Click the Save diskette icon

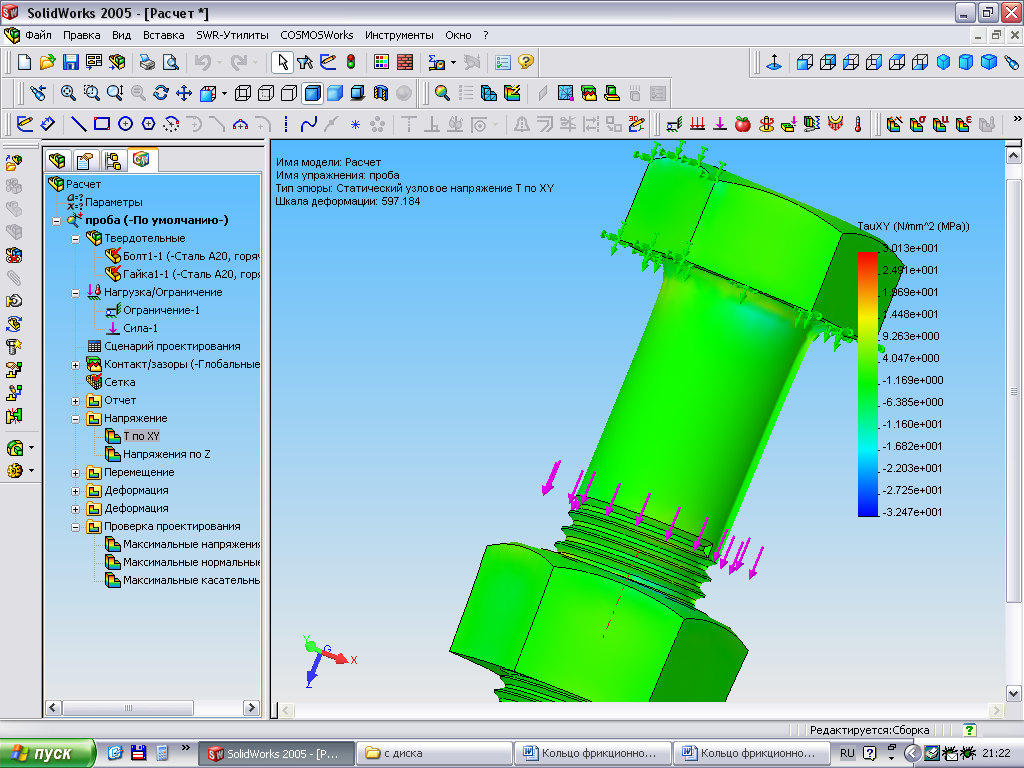(x=71, y=62)
